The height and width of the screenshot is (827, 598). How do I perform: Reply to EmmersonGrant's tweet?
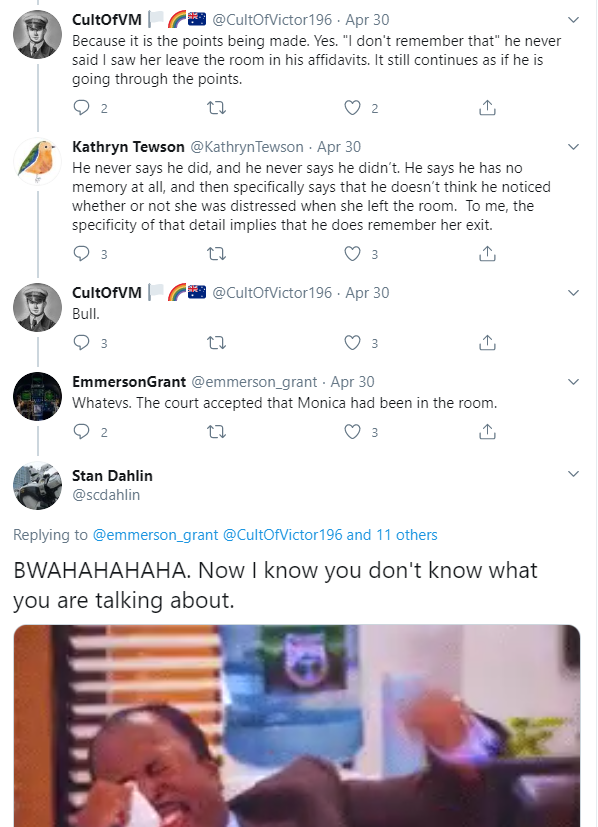click(81, 431)
